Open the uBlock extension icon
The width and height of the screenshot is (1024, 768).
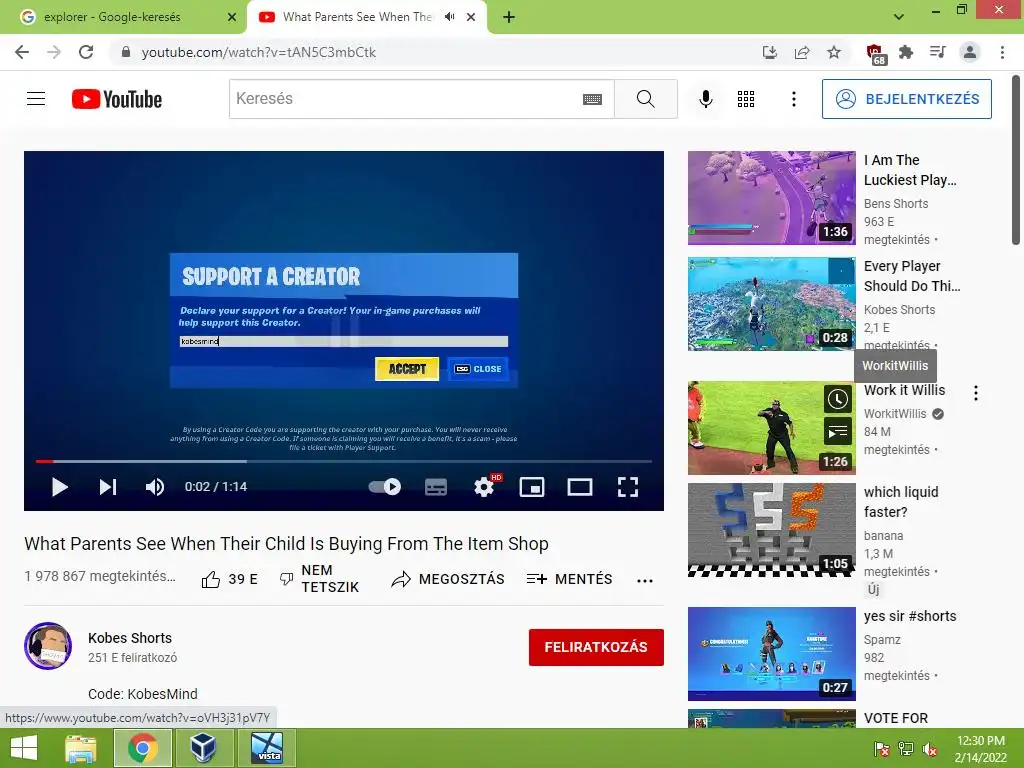875,53
